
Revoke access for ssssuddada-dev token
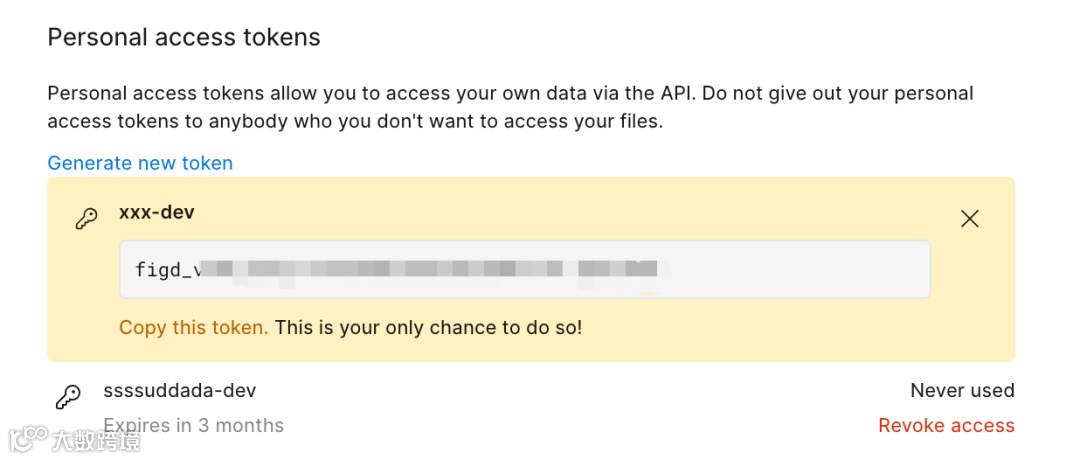tap(946, 426)
